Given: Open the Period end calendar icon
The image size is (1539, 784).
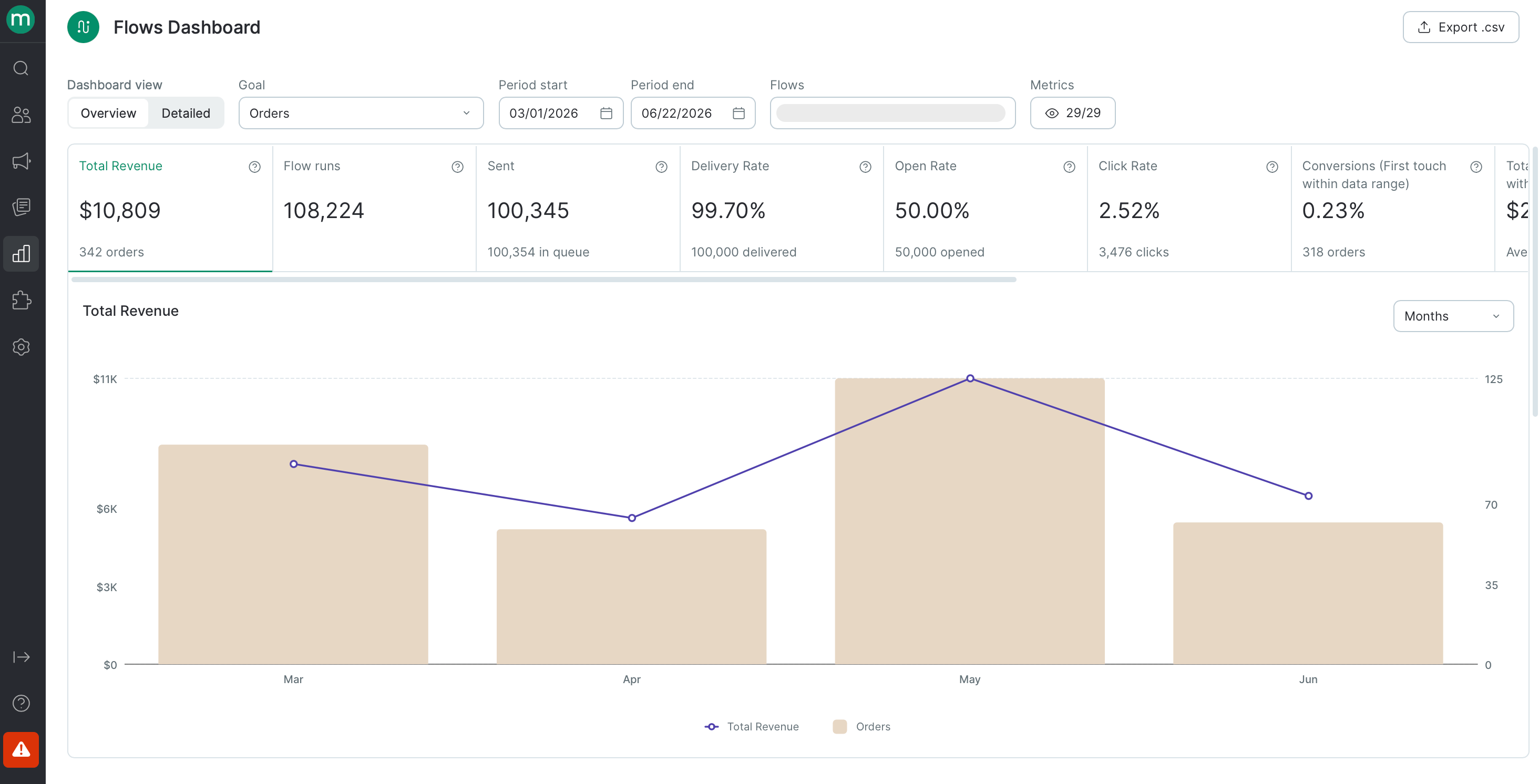Looking at the screenshot, I should 738,113.
